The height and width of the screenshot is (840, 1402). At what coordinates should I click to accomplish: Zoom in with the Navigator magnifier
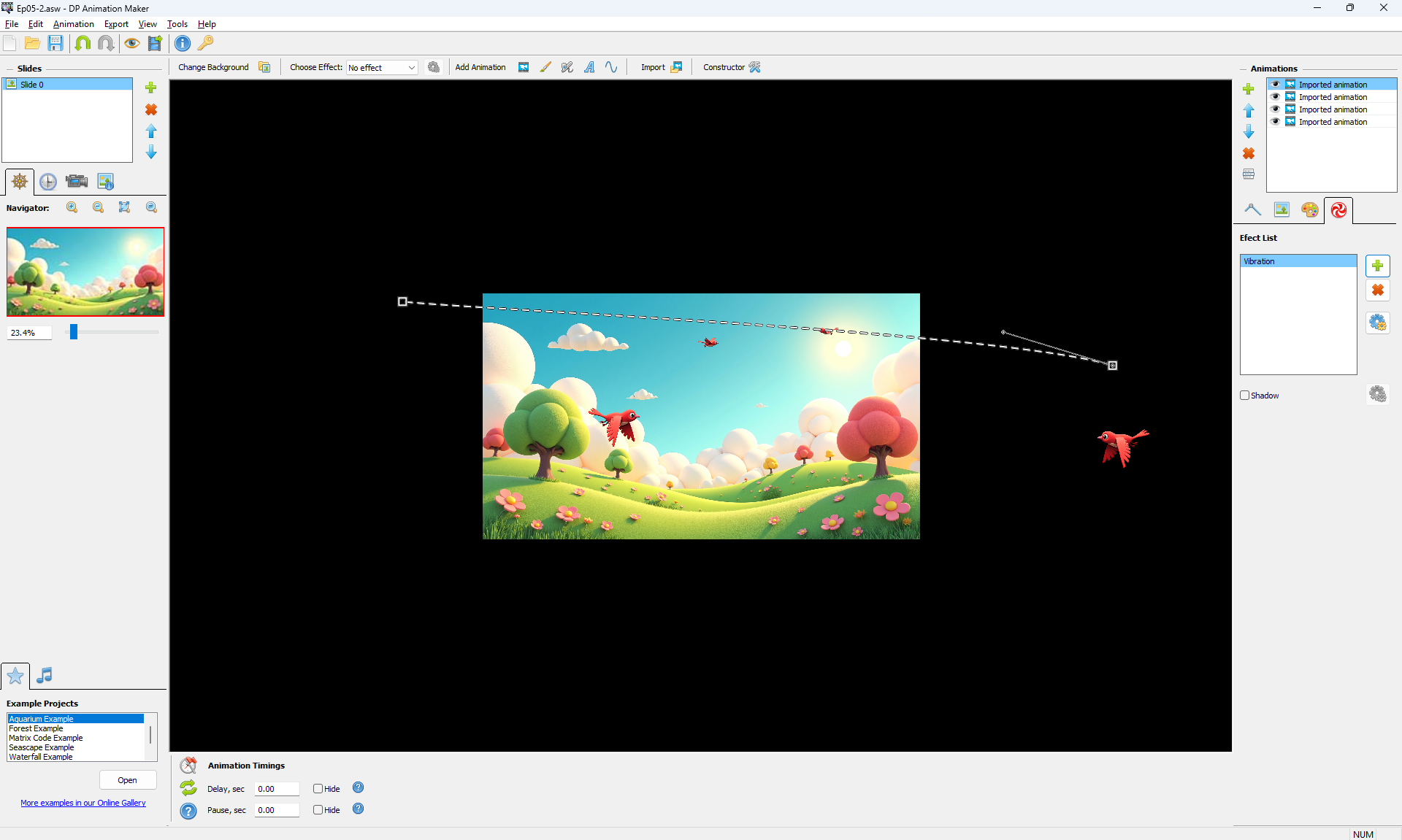(x=72, y=207)
